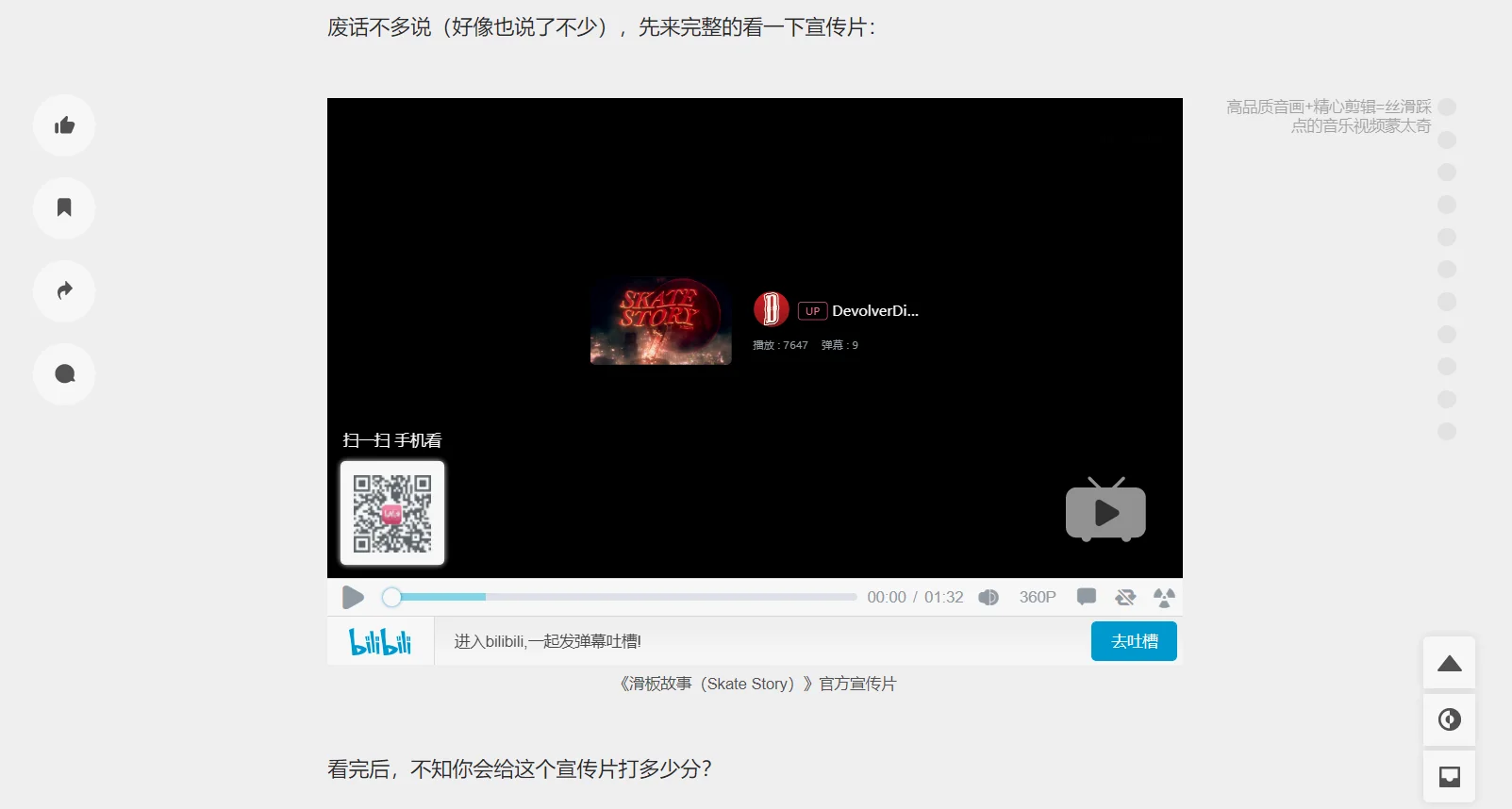Mute the video with the volume icon
1512x809 pixels.
point(989,597)
